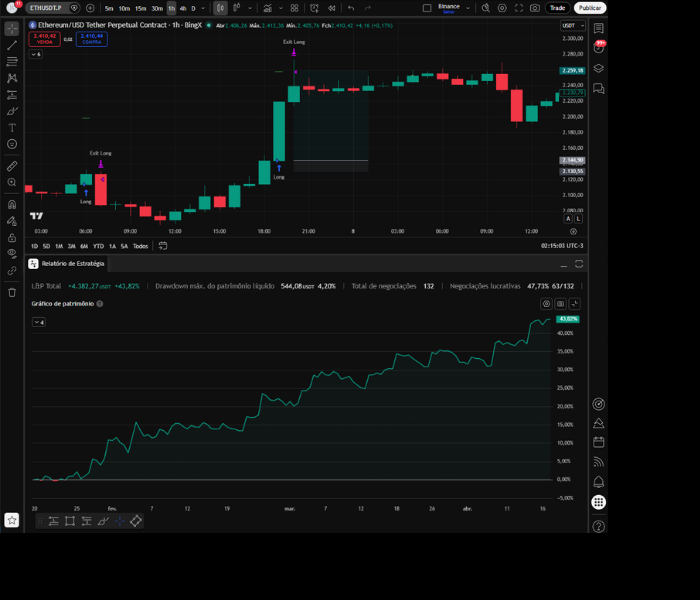Click the link drawings icon
This screenshot has width=700, height=600.
click(x=12, y=271)
